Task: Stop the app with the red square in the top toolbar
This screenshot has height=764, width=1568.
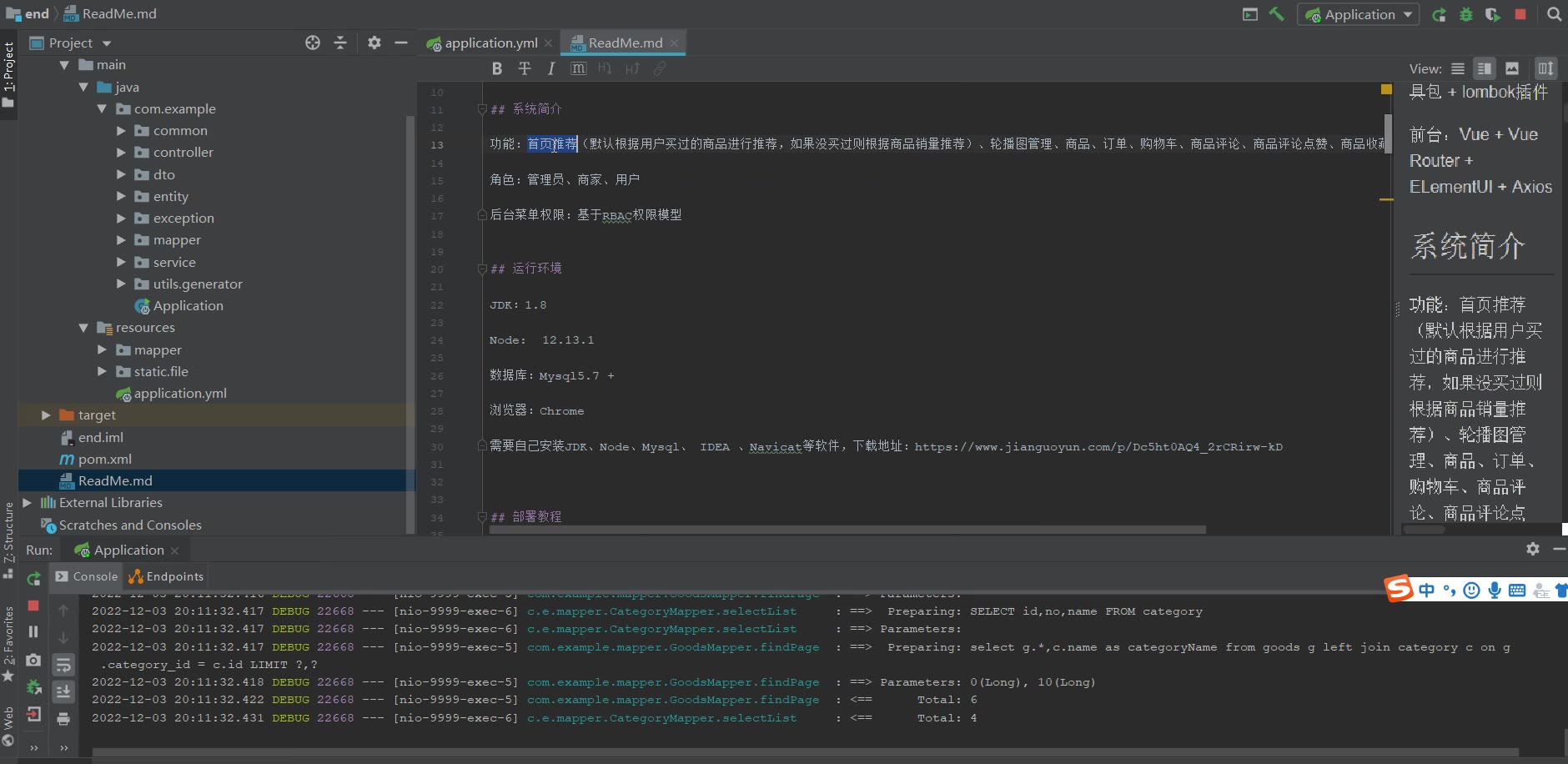Action: (x=1520, y=14)
